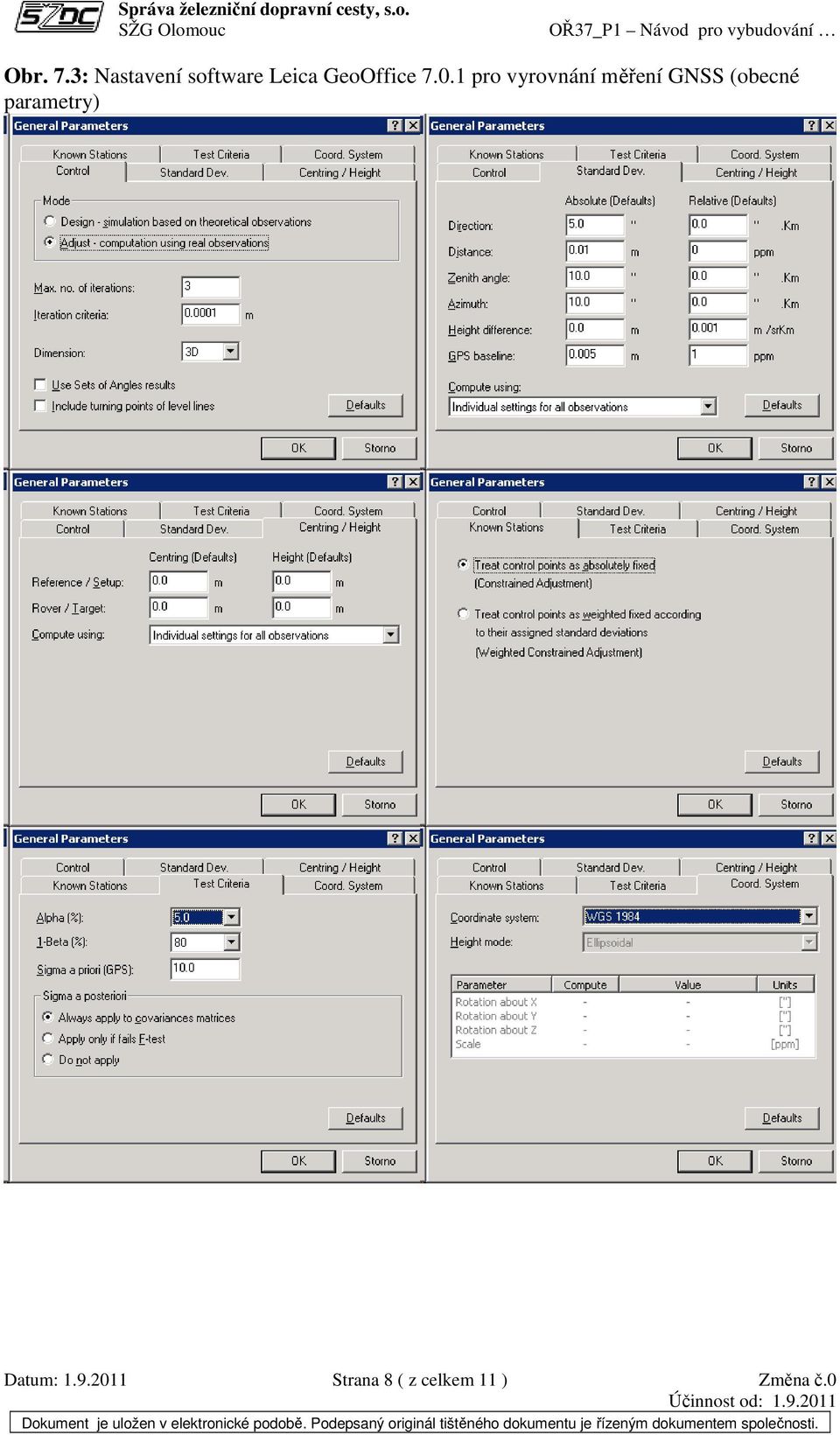This screenshot has width=840, height=1435.
Task: Switch to Test Criteria tab in Control dialog
Action: click(x=221, y=155)
